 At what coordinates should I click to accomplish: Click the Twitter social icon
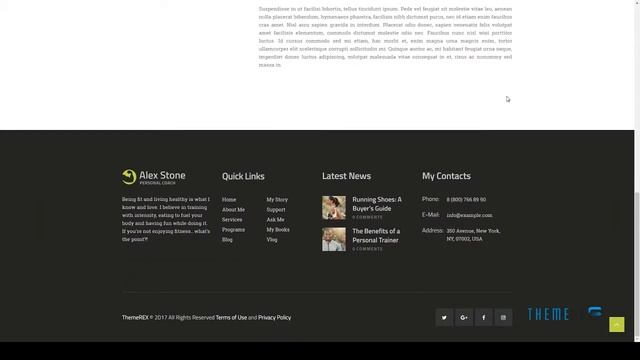(x=444, y=317)
